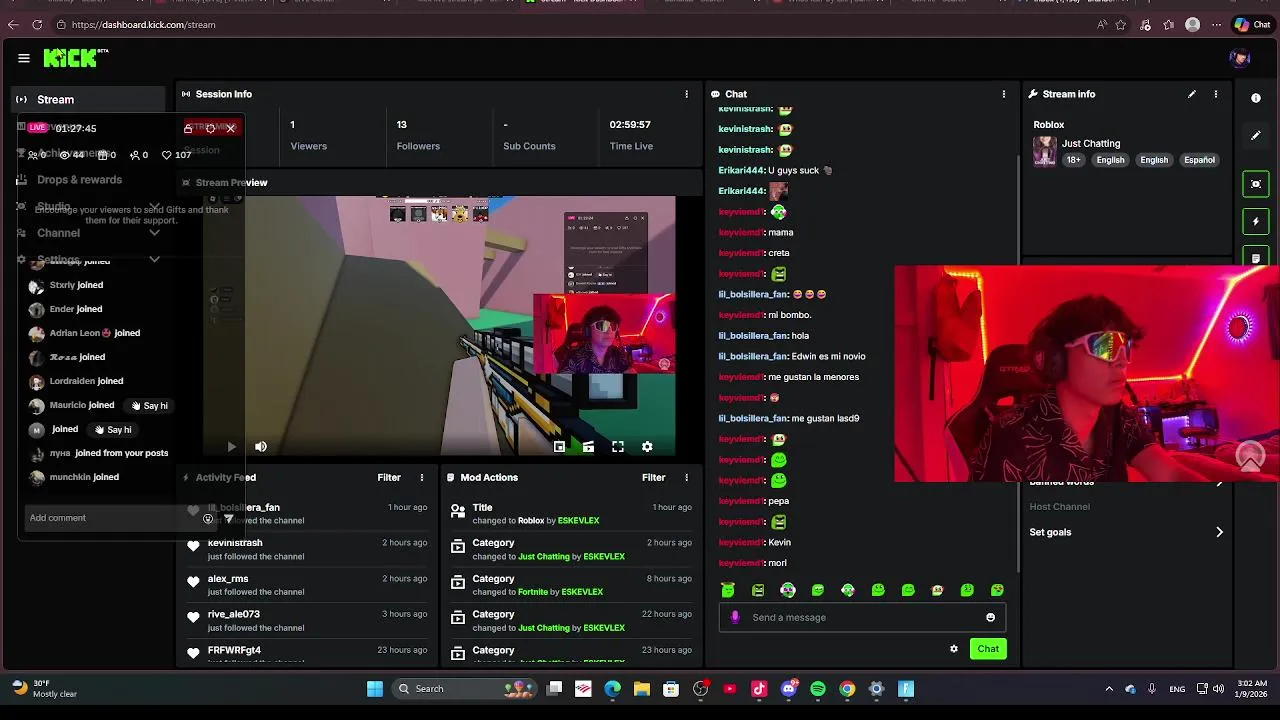Toggle theater mode on stream preview

tap(588, 447)
